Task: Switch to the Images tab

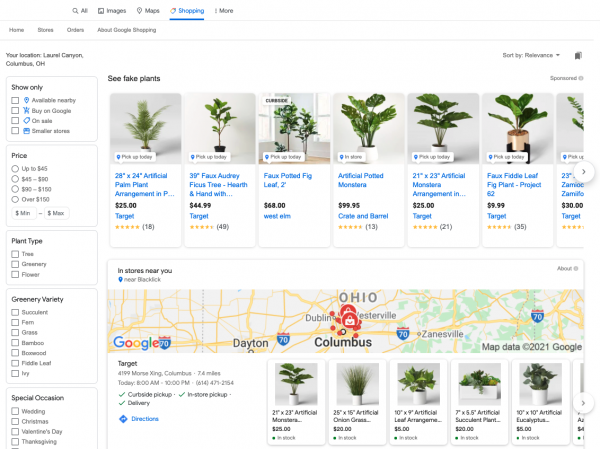Action: click(x=112, y=11)
